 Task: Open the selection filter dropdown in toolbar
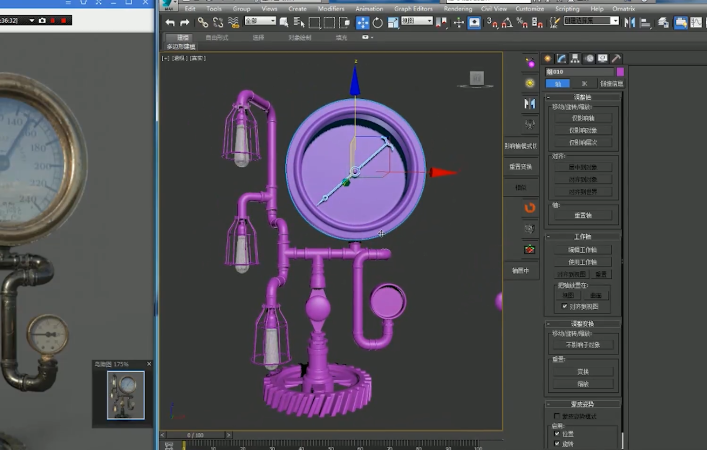coord(260,21)
